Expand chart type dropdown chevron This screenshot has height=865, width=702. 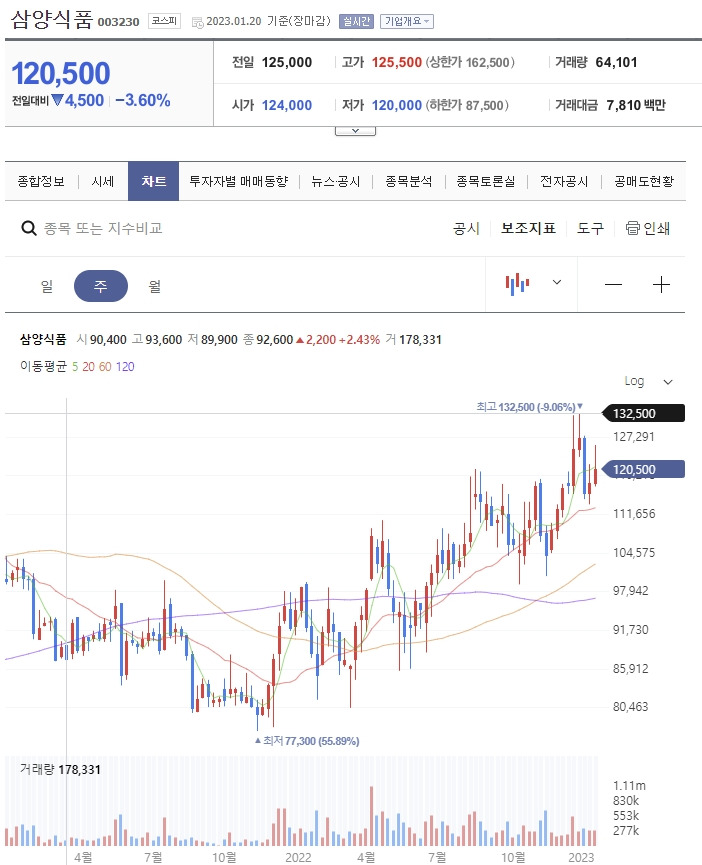(x=557, y=282)
